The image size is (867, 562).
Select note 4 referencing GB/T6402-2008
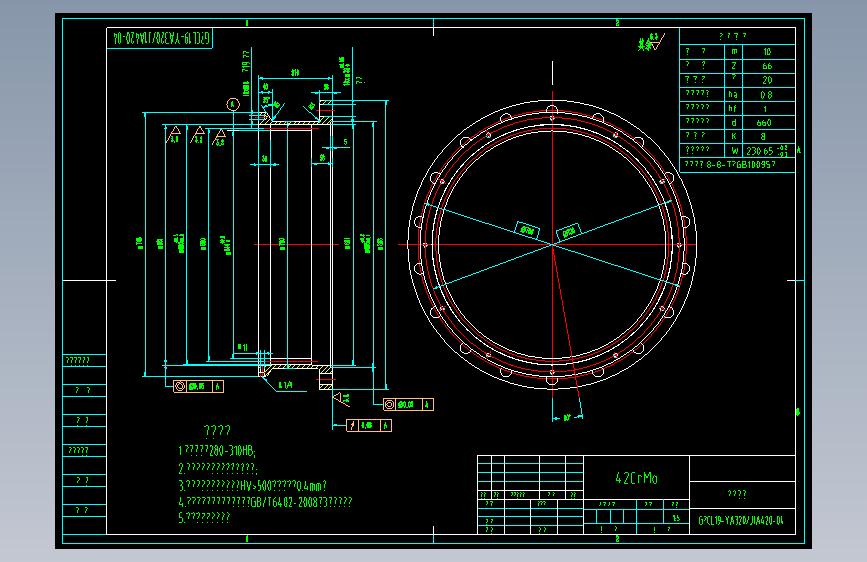[x=265, y=502]
